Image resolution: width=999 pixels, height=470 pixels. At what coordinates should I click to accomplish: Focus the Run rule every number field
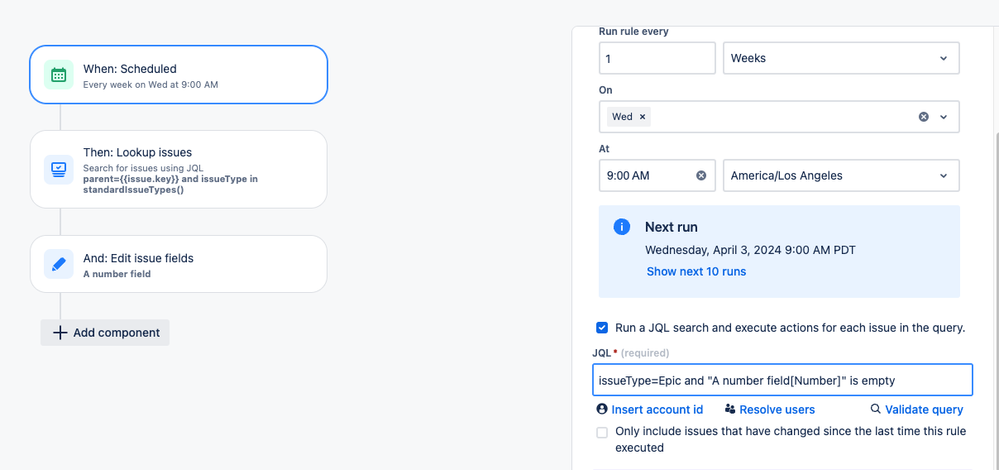[x=657, y=58]
